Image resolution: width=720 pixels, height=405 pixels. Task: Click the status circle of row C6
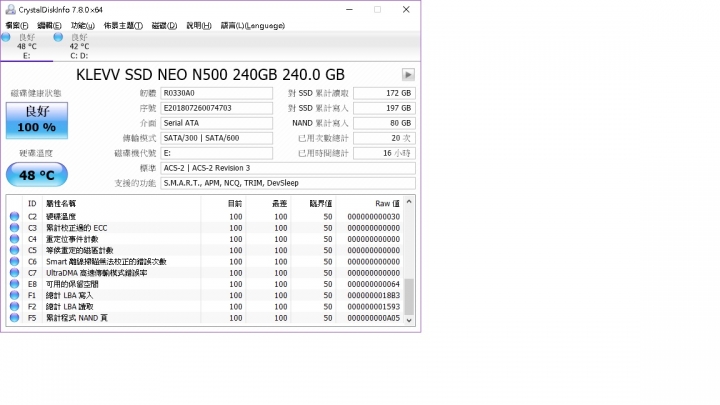(14, 261)
